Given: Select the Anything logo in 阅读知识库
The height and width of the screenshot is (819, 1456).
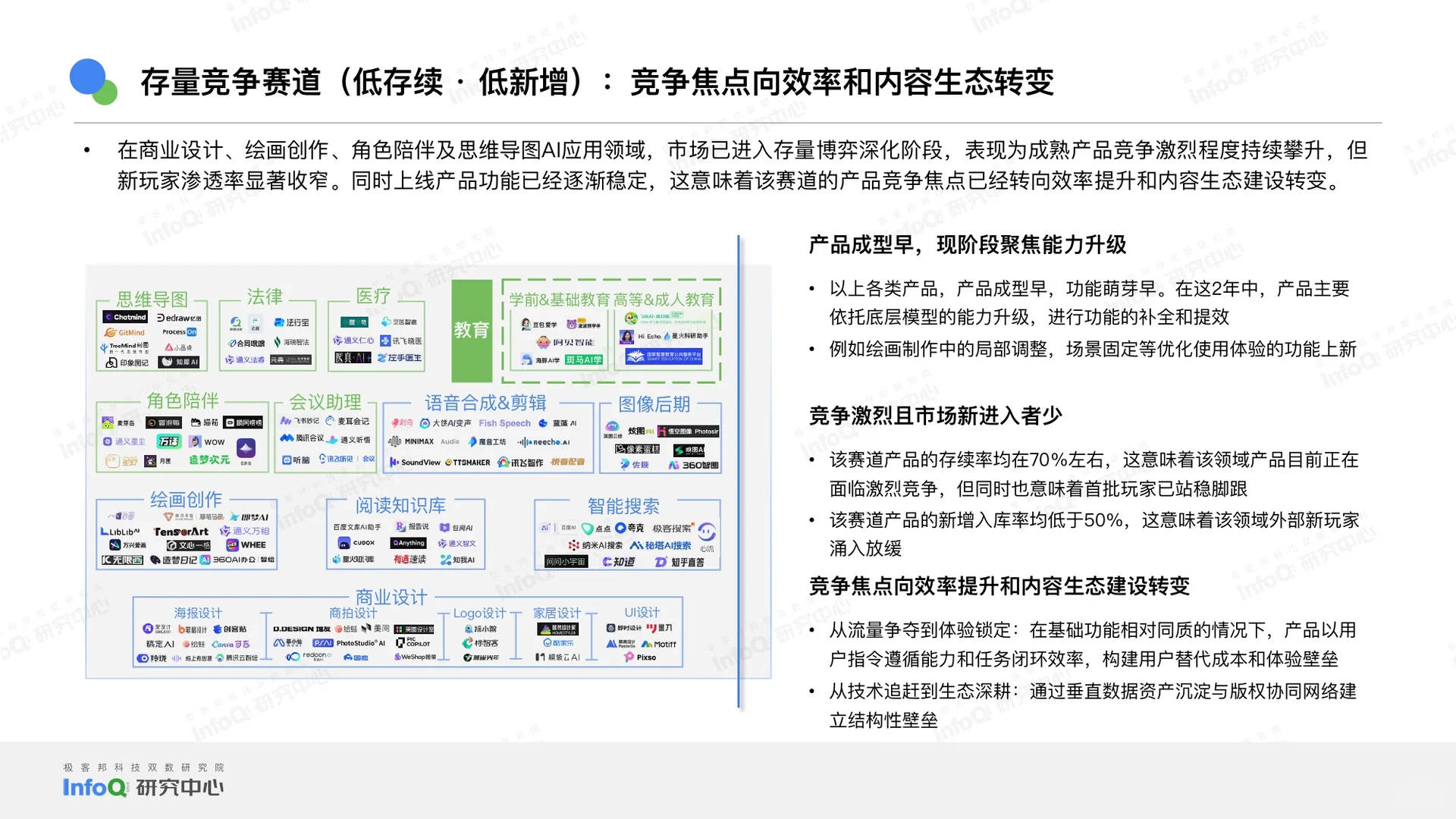Looking at the screenshot, I should click(x=409, y=543).
